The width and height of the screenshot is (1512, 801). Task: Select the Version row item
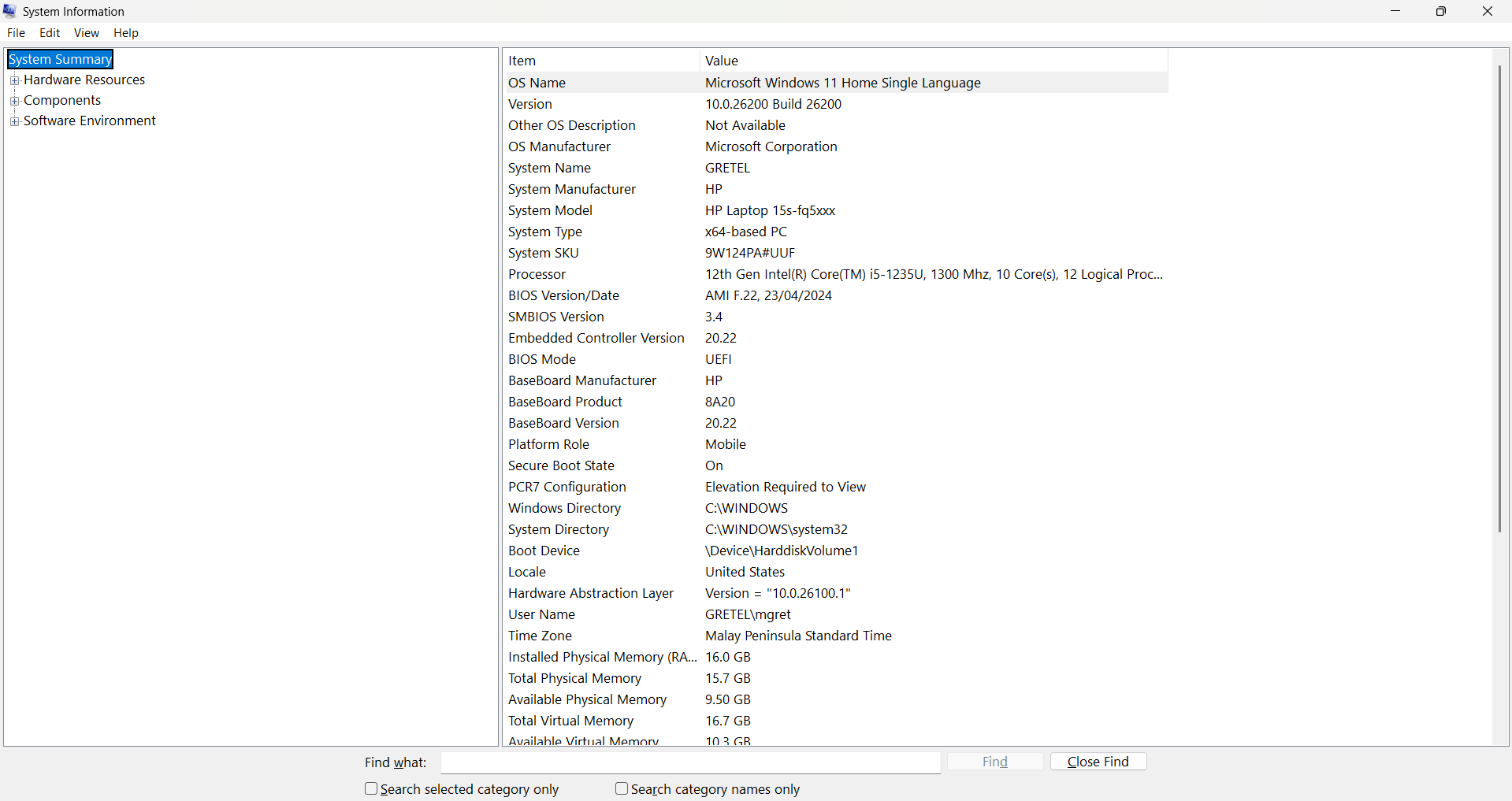pos(835,104)
